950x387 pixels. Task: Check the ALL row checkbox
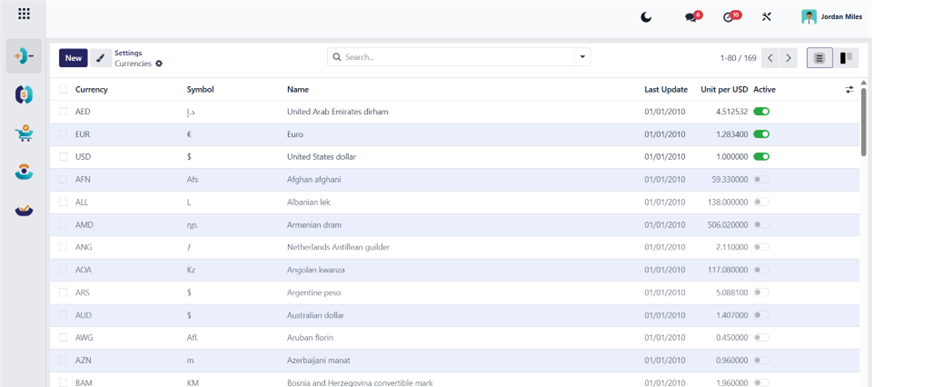click(x=63, y=202)
